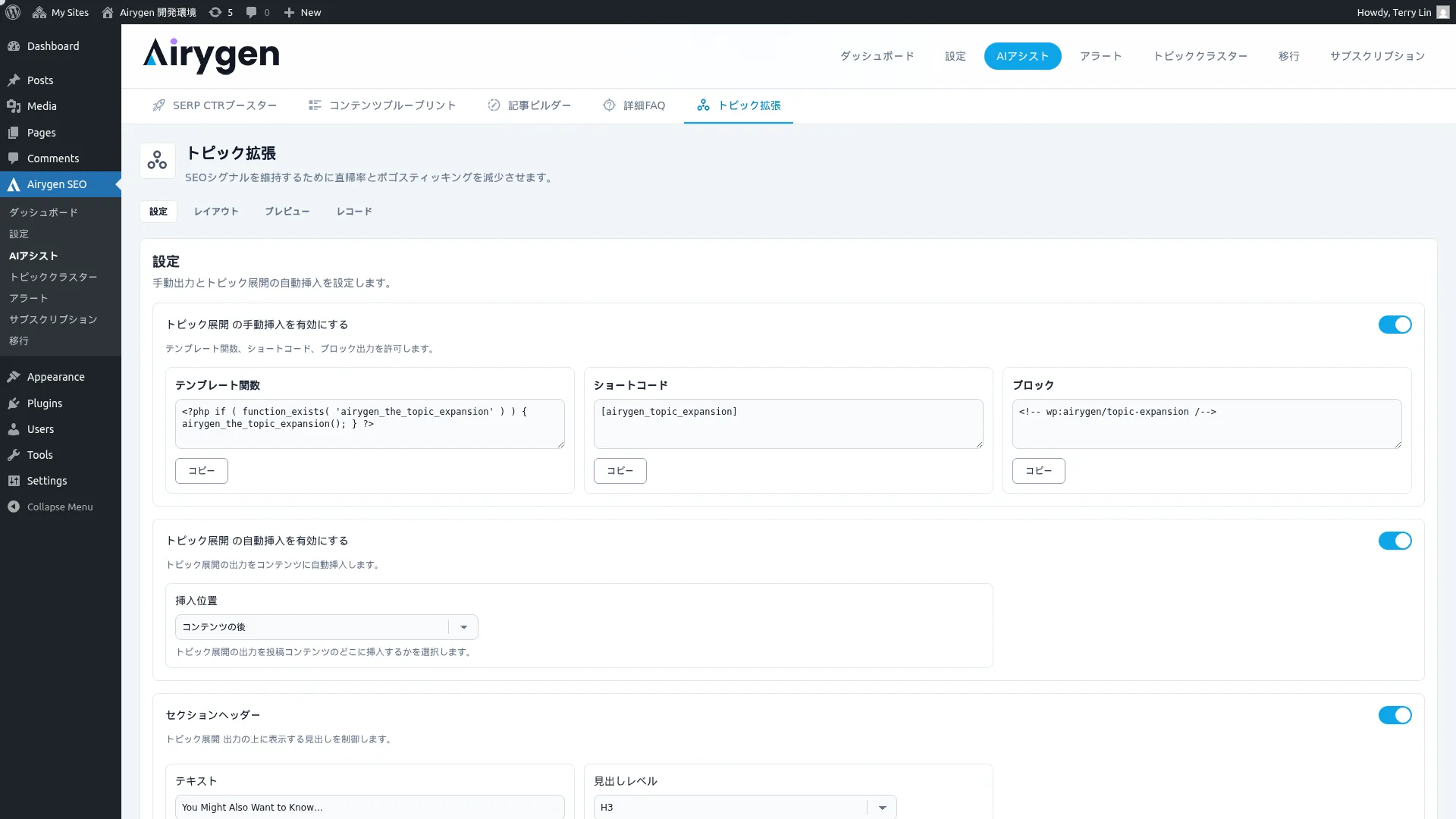Open トピッククラスター in the top navigation
1456x819 pixels.
click(x=1200, y=56)
